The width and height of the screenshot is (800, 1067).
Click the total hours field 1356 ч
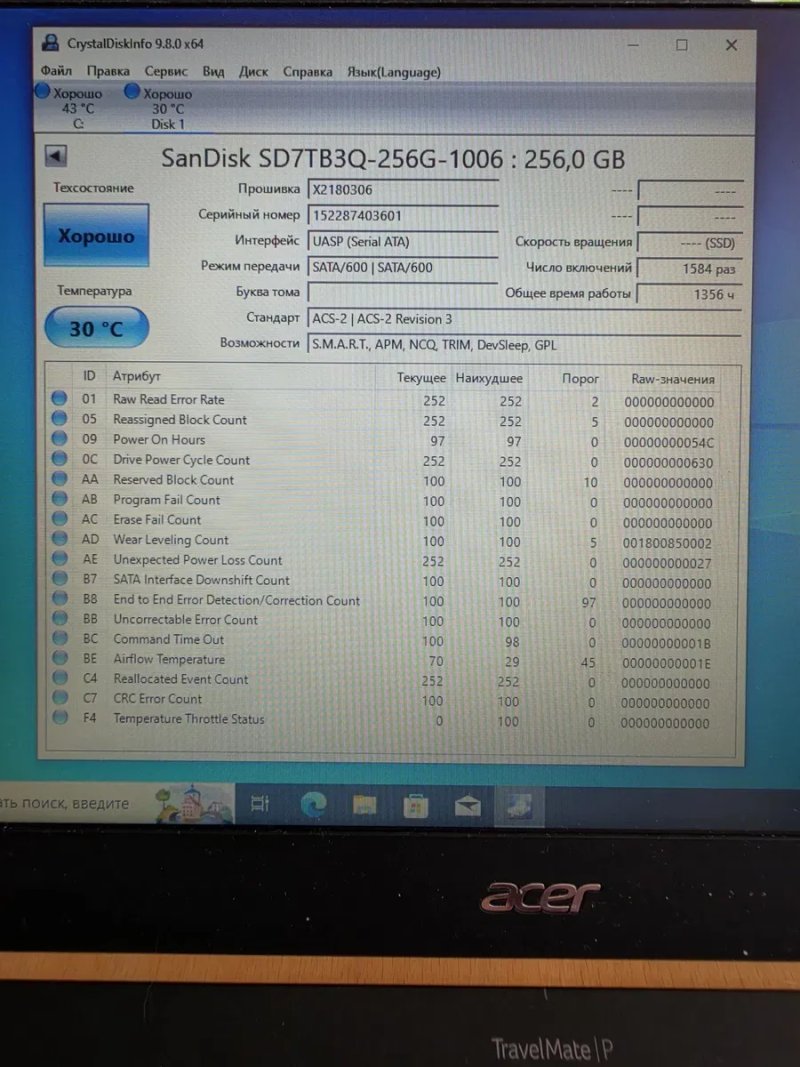[x=690, y=294]
